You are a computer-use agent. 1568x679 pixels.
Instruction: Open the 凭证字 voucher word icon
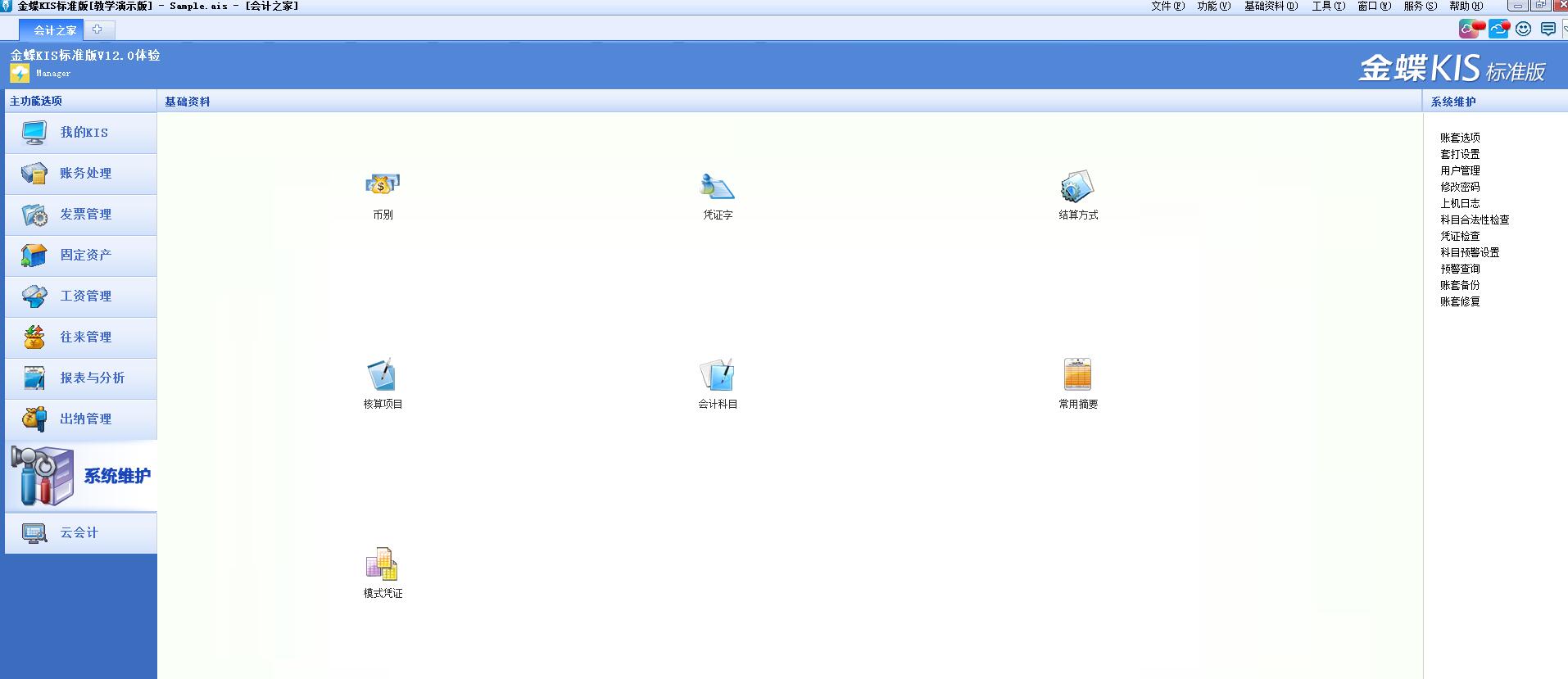(717, 187)
